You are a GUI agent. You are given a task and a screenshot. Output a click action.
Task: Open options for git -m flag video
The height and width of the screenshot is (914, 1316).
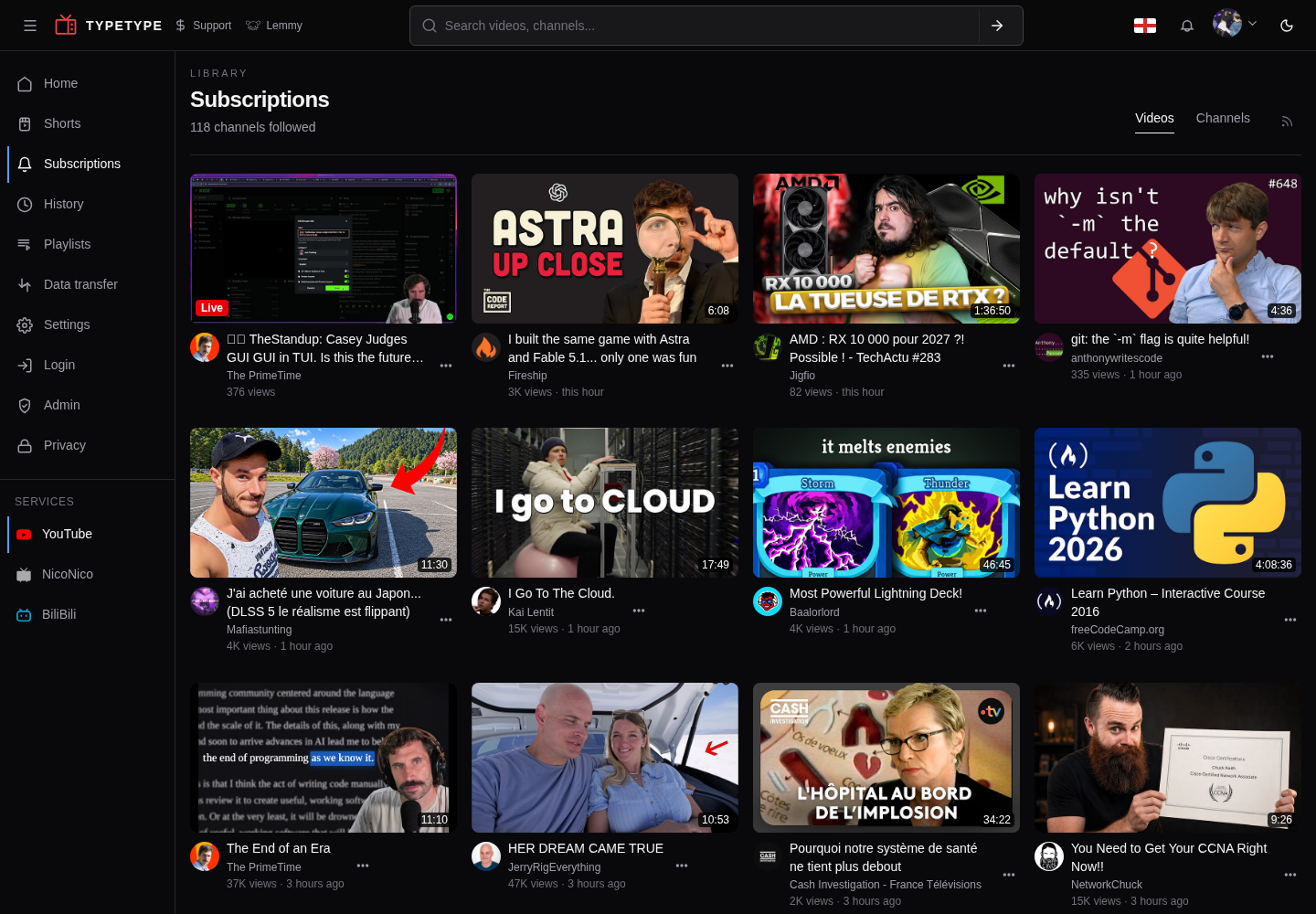(x=1268, y=356)
